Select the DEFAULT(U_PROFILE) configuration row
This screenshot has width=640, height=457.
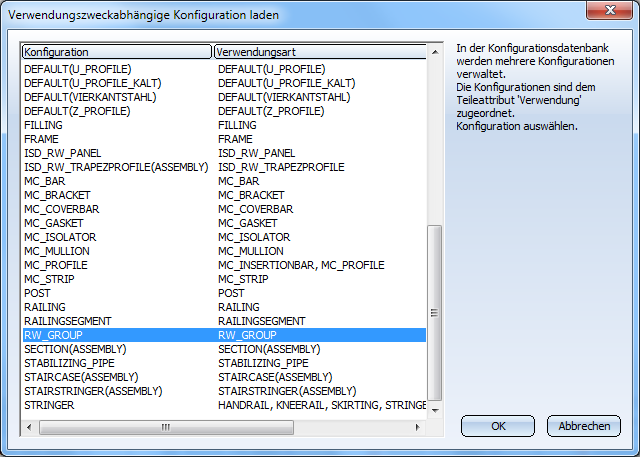tap(224, 69)
